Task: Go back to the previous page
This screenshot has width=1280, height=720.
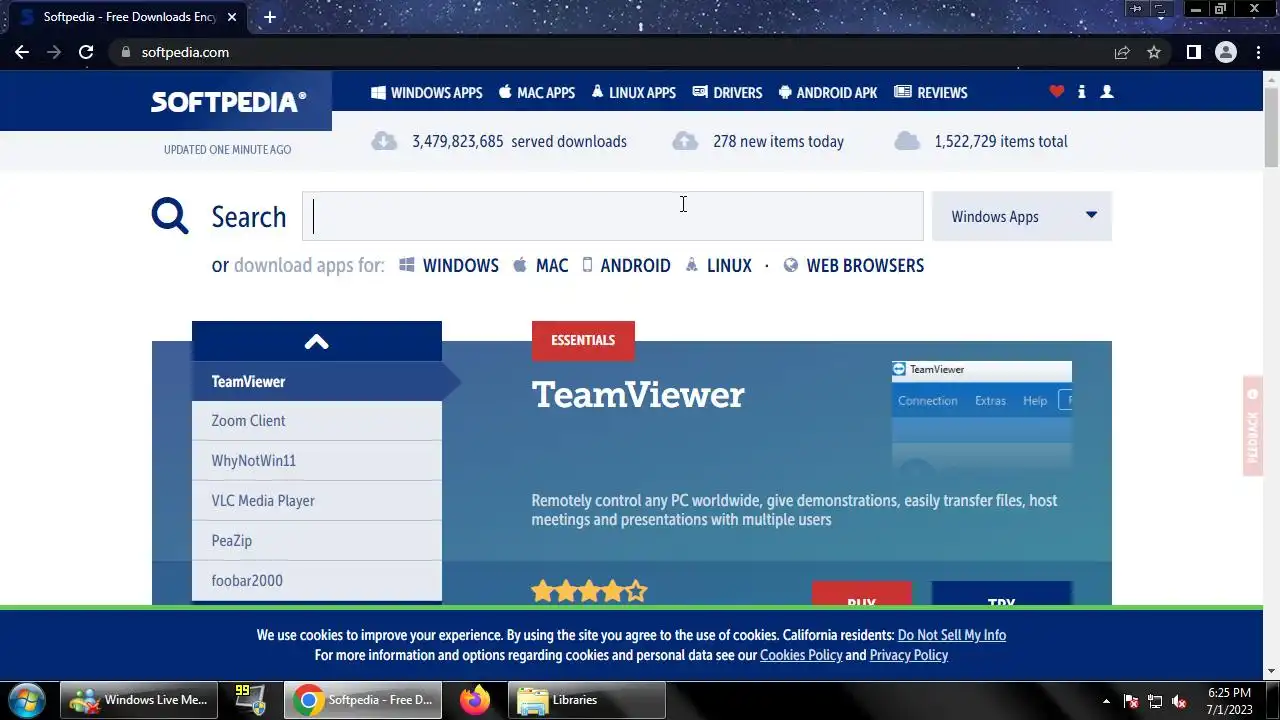Action: (x=22, y=52)
